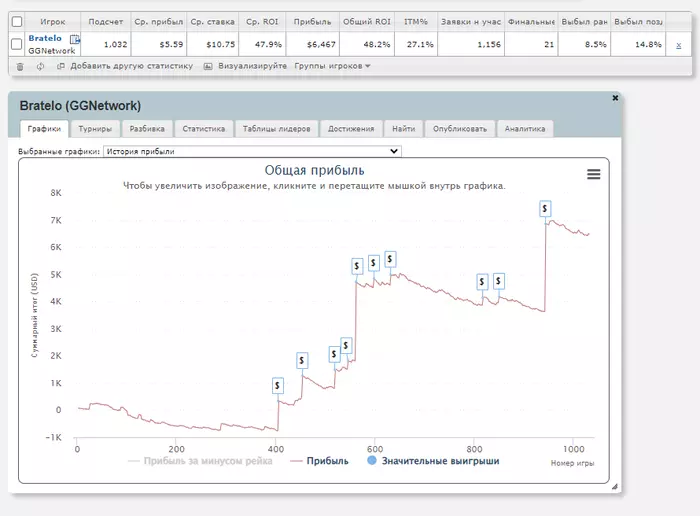700x516 pixels.
Task: Click the trash delete icon below the table
Action: click(20, 67)
